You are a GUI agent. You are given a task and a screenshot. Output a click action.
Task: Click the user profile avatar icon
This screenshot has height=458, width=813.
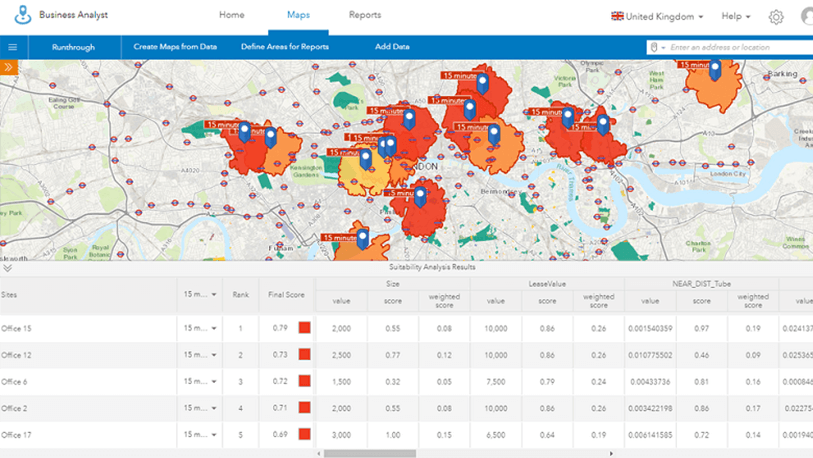[807, 17]
